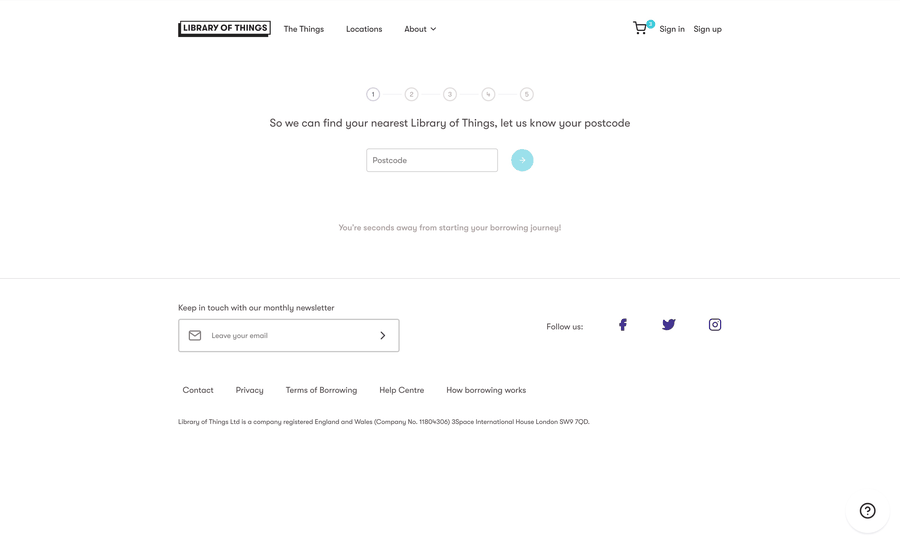Focus the Postcode input field
The height and width of the screenshot is (542, 900).
pos(431,160)
